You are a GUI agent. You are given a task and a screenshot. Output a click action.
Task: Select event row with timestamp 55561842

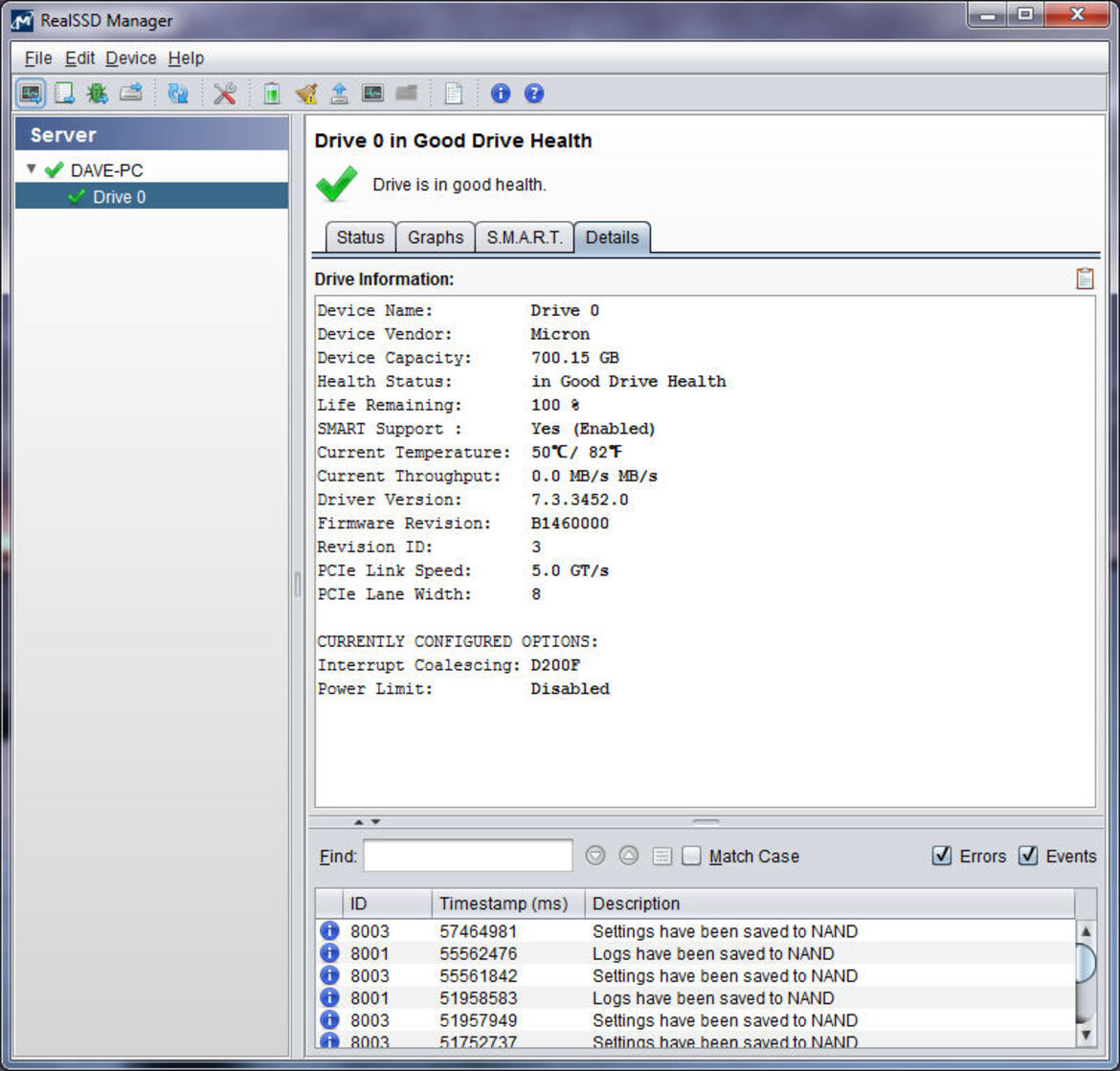(x=695, y=975)
